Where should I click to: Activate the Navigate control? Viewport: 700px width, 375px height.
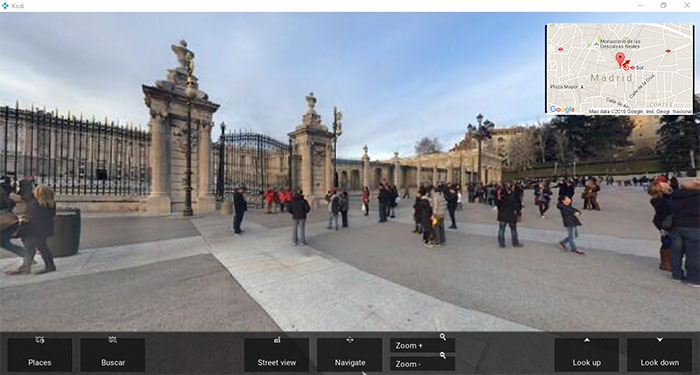tap(350, 354)
